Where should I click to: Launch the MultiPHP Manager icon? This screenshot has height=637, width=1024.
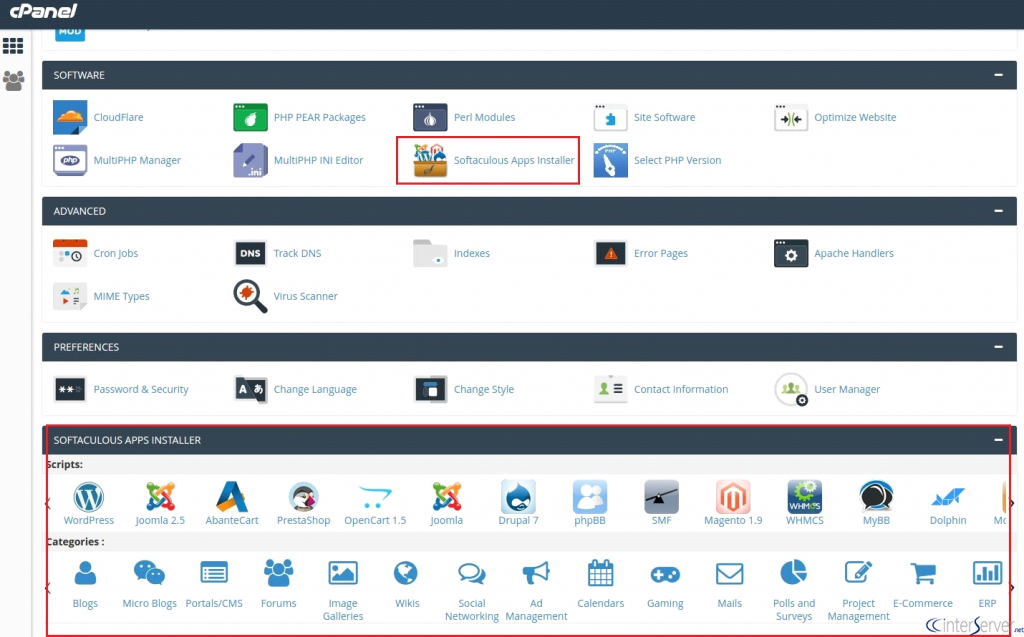[70, 160]
